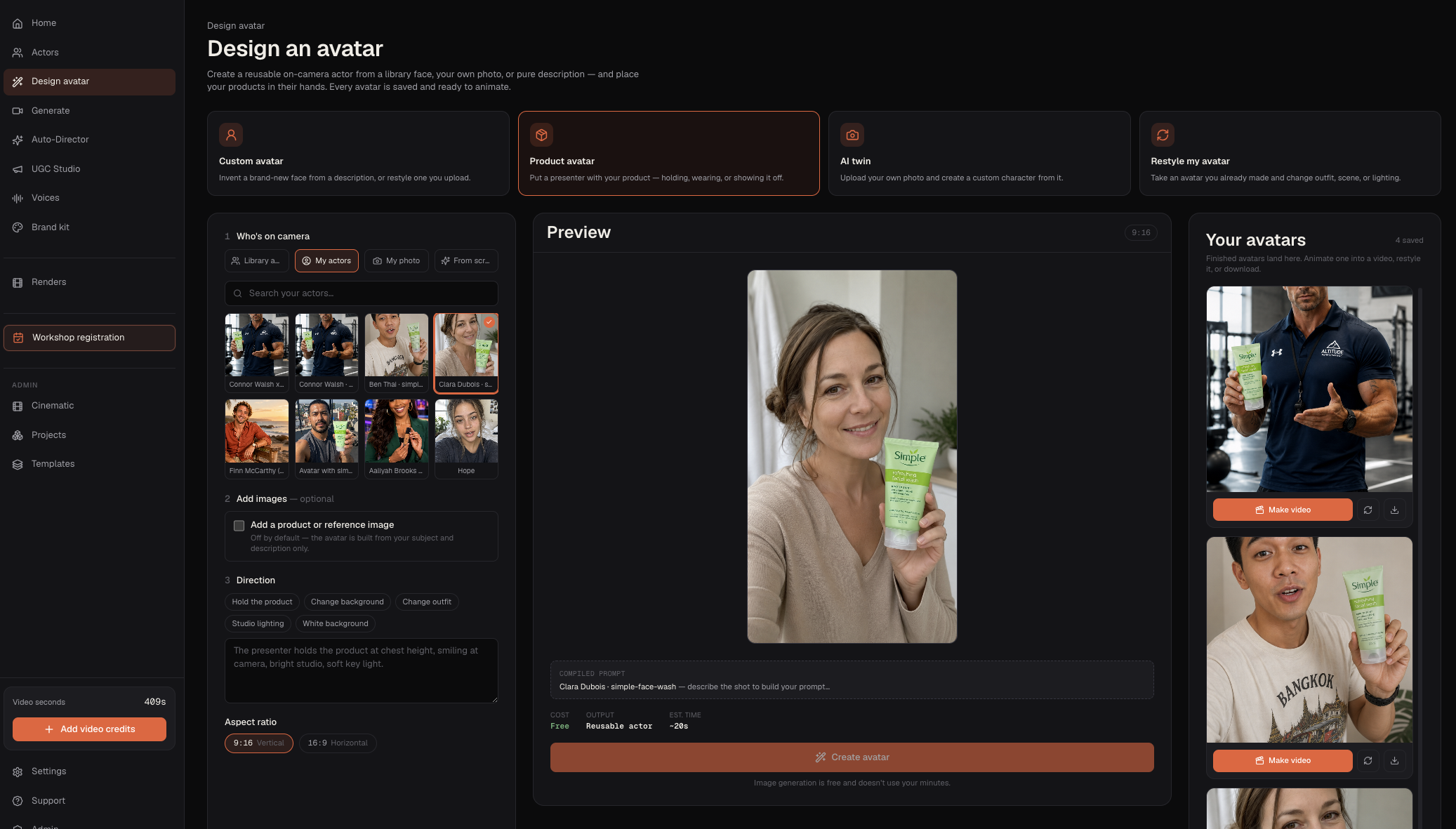
Task: Click the Create avatar button
Action: (852, 757)
